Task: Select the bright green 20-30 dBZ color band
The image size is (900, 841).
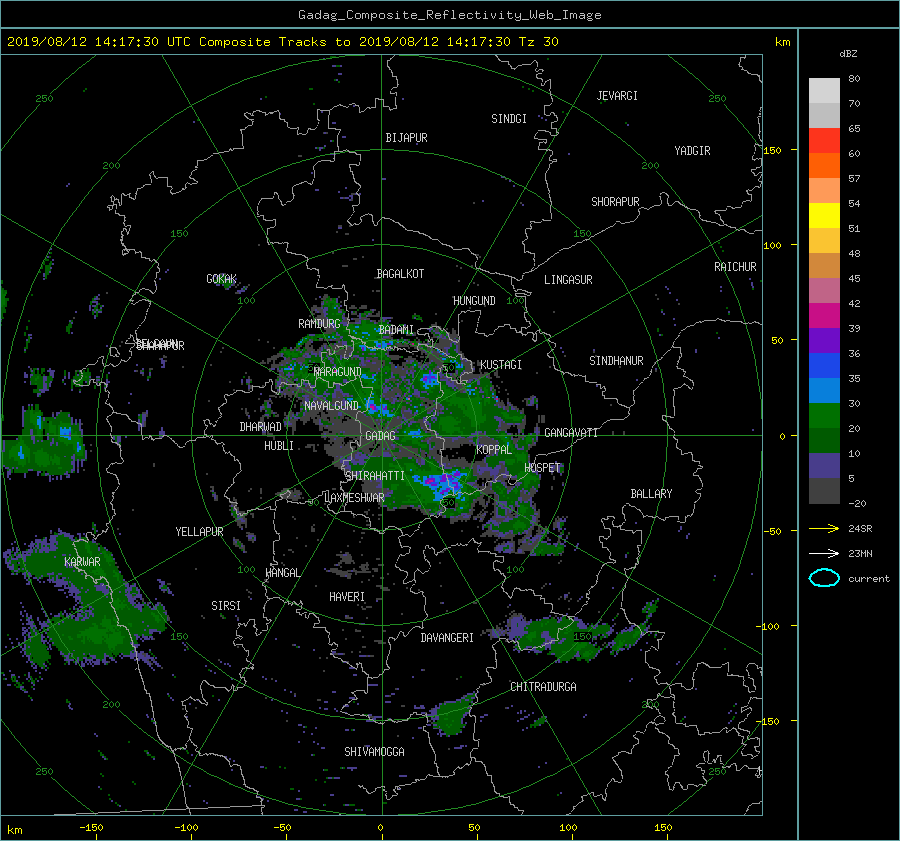Action: point(824,416)
